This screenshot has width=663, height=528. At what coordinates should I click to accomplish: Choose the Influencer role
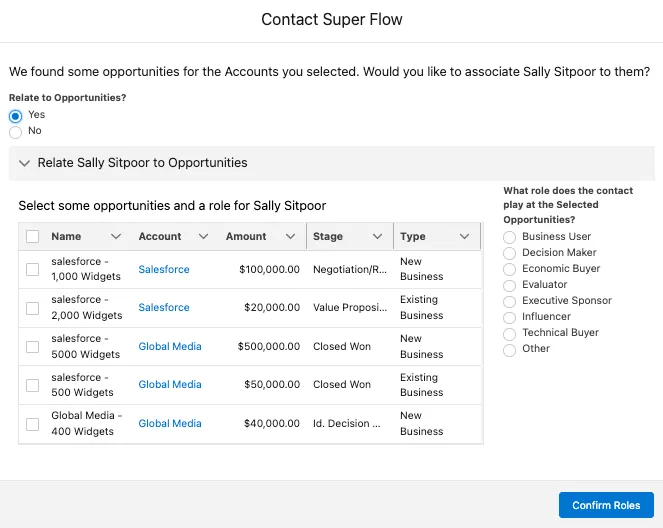510,317
